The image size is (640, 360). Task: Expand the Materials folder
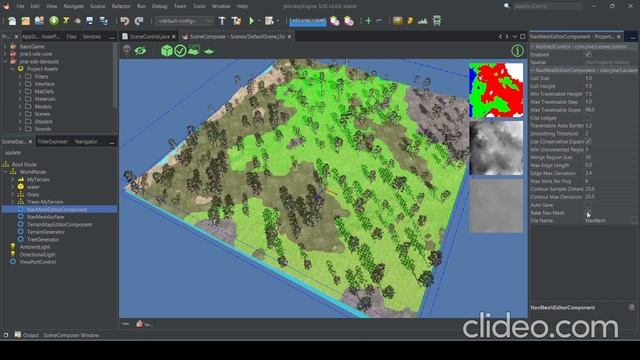coord(20,99)
